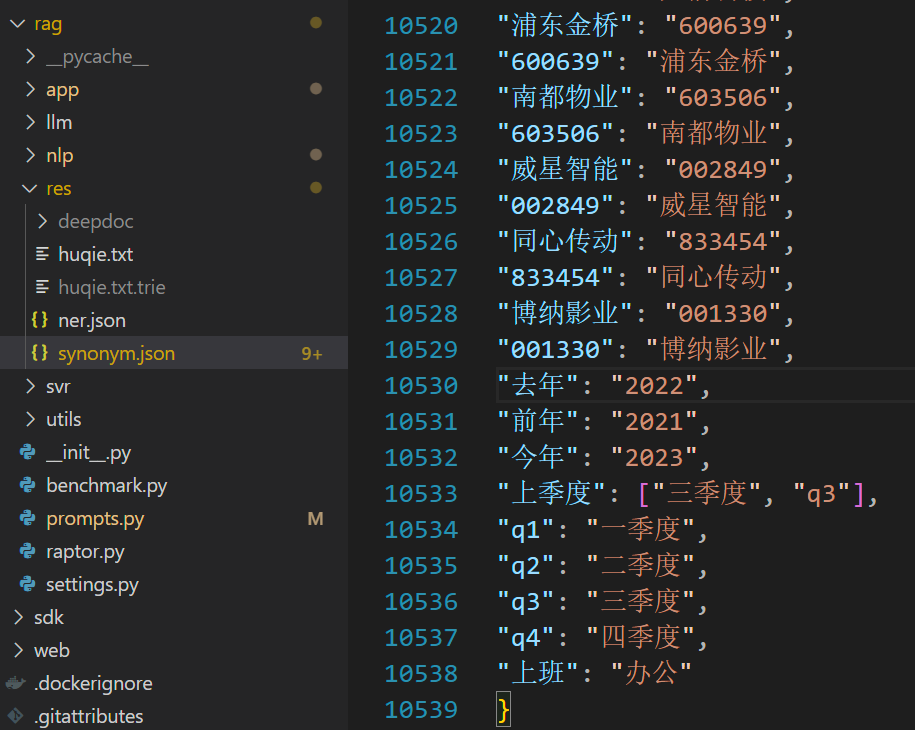Open raptor.py file
This screenshot has width=915, height=730.
point(85,552)
